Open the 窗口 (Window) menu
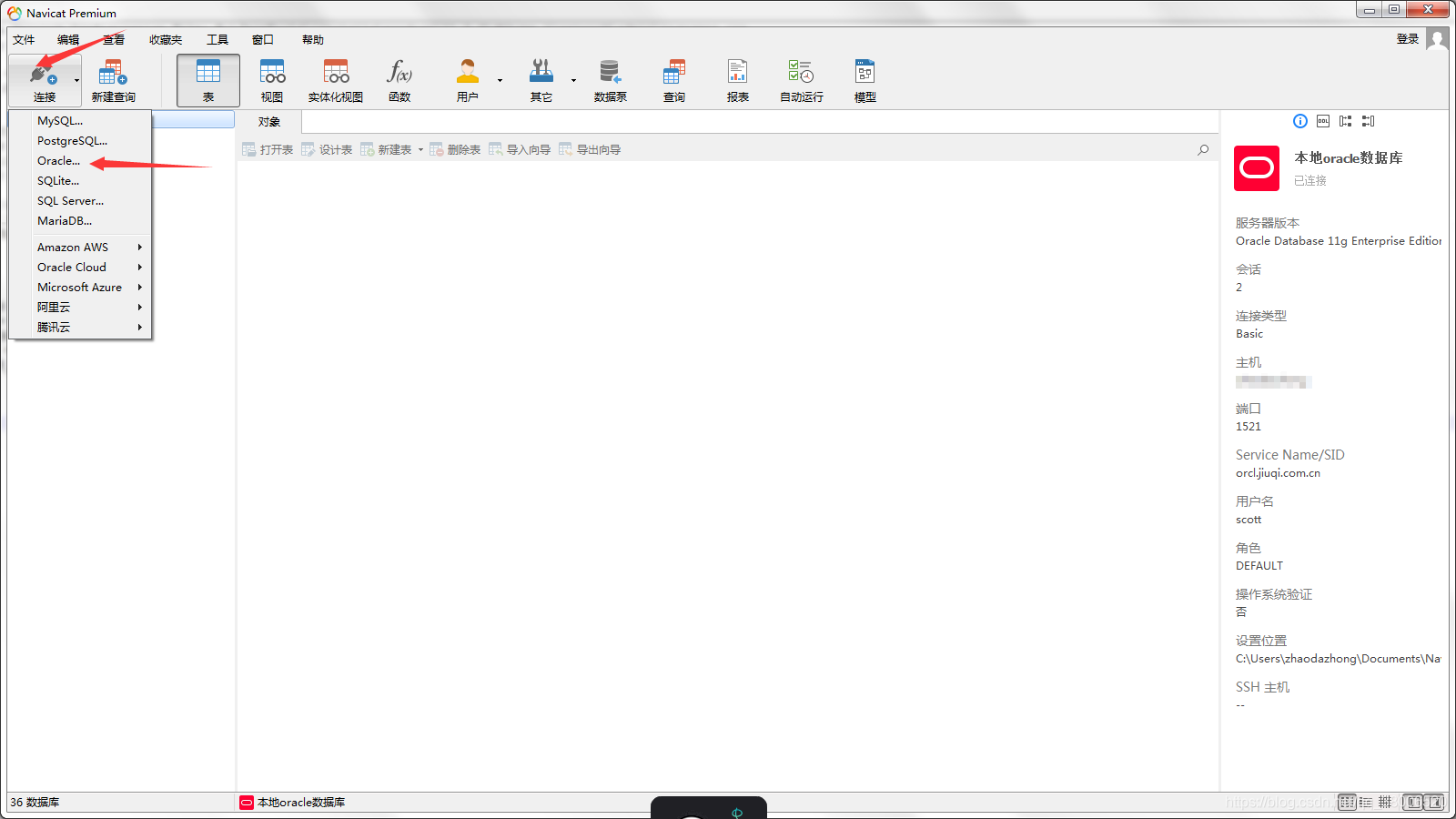Screen dimensions: 1456x819 pos(263,40)
